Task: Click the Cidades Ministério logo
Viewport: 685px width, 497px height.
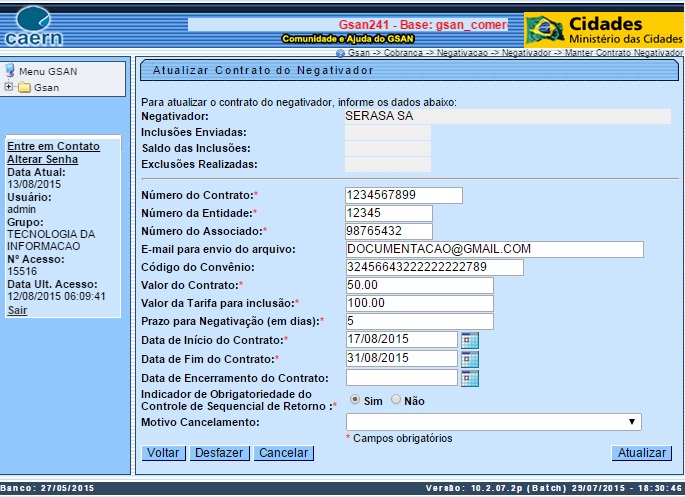Action: tap(604, 29)
